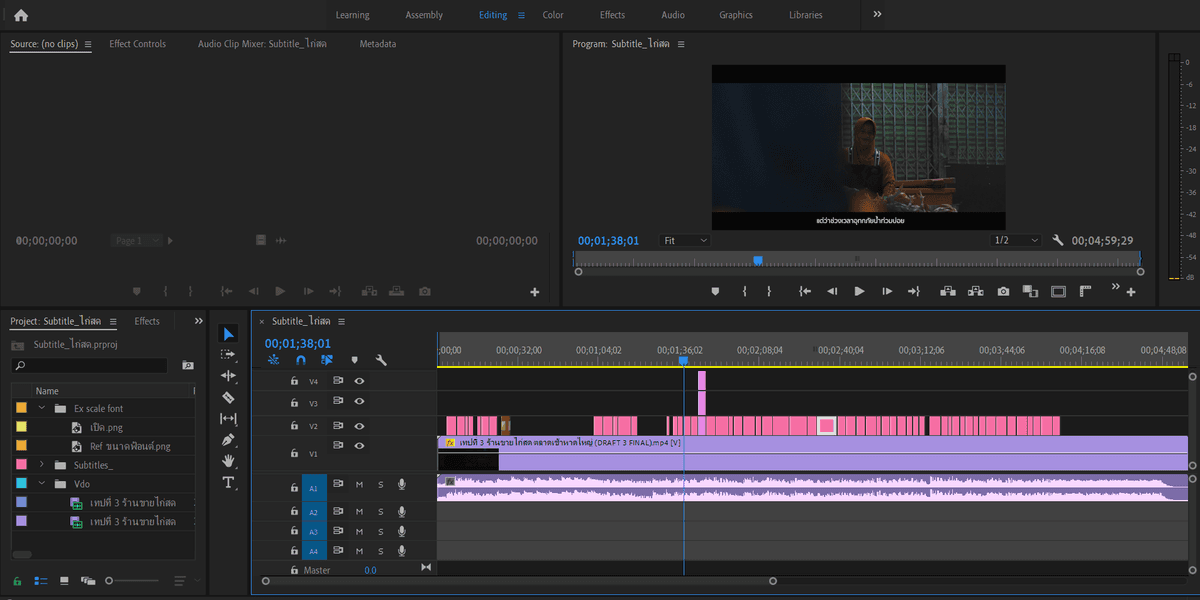The image size is (1200, 600).
Task: Toggle V2 track output eye
Action: click(x=359, y=426)
